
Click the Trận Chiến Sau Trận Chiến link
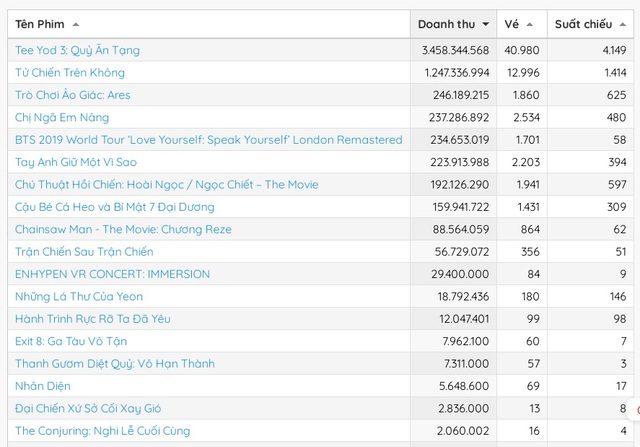point(84,252)
